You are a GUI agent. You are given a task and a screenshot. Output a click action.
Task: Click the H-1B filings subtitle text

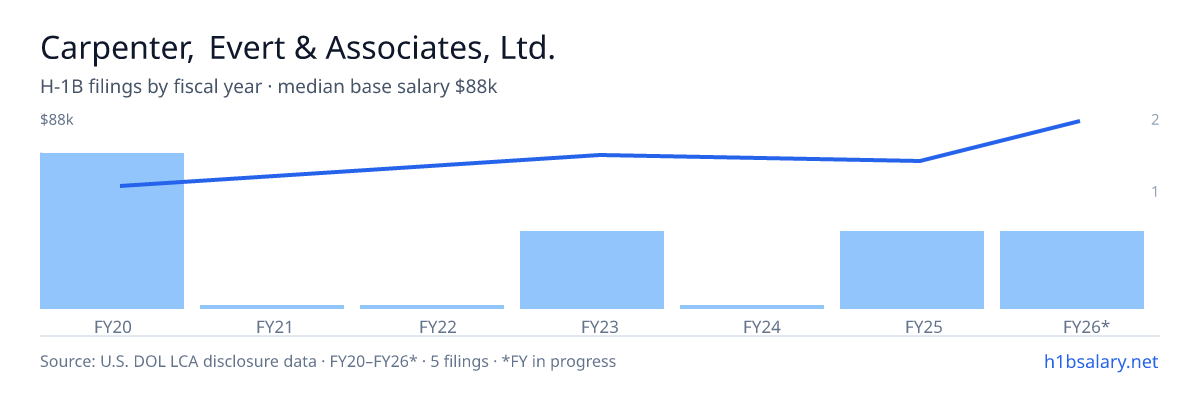pos(269,87)
